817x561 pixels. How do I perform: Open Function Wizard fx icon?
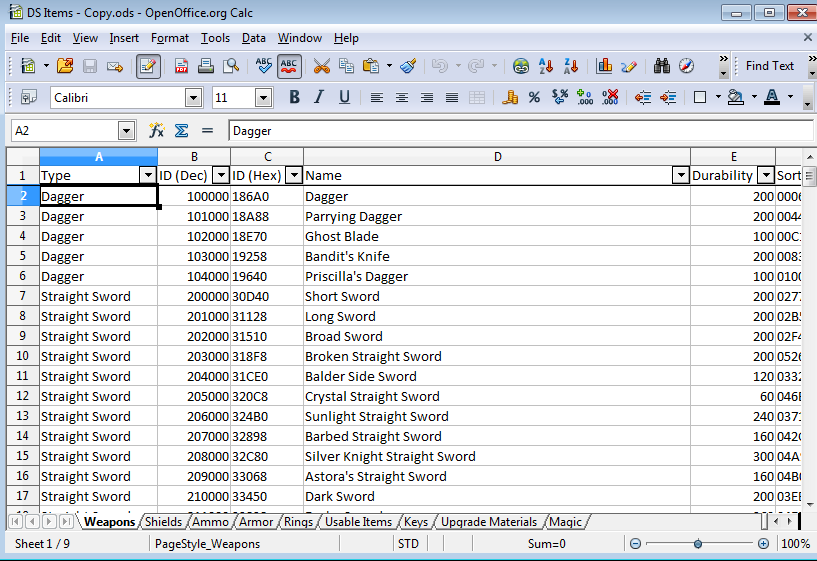point(156,130)
